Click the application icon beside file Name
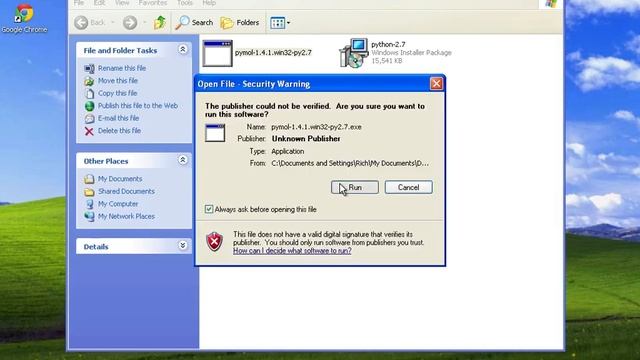The height and width of the screenshot is (360, 640). tap(215, 133)
